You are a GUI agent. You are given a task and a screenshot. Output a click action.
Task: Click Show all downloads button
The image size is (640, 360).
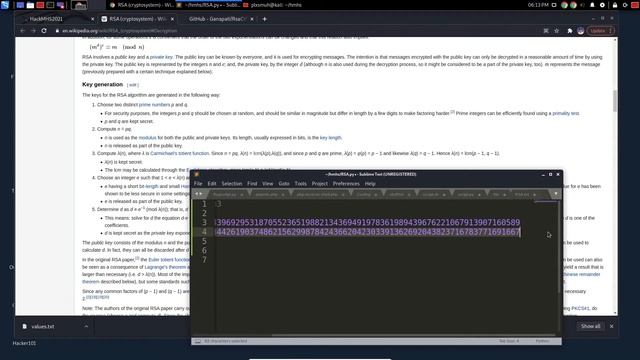590,326
